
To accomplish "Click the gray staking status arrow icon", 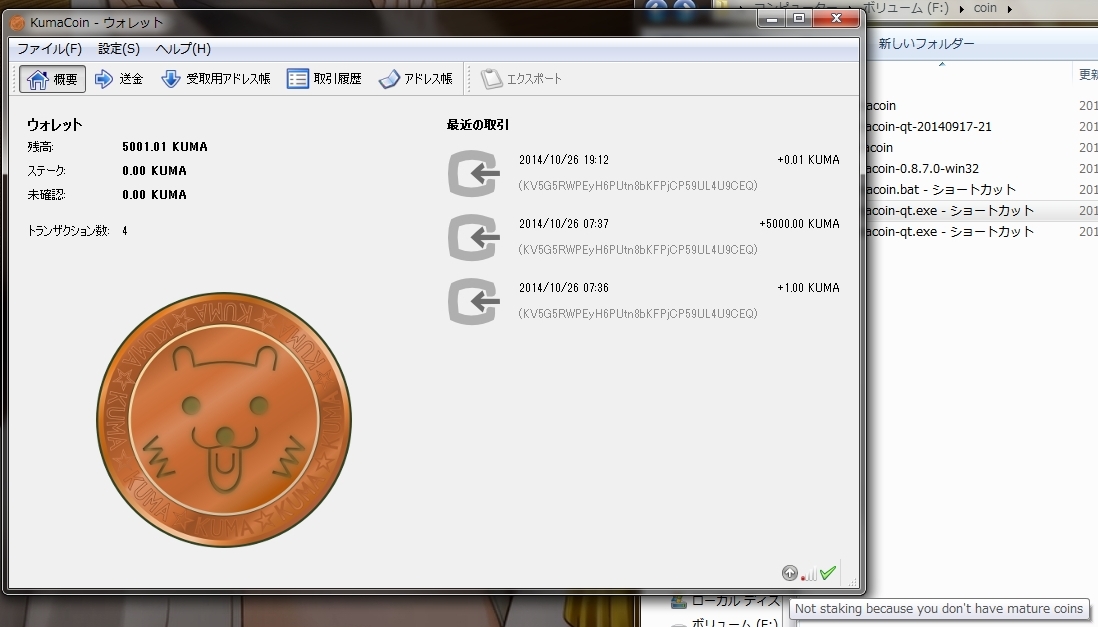I will tap(789, 573).
